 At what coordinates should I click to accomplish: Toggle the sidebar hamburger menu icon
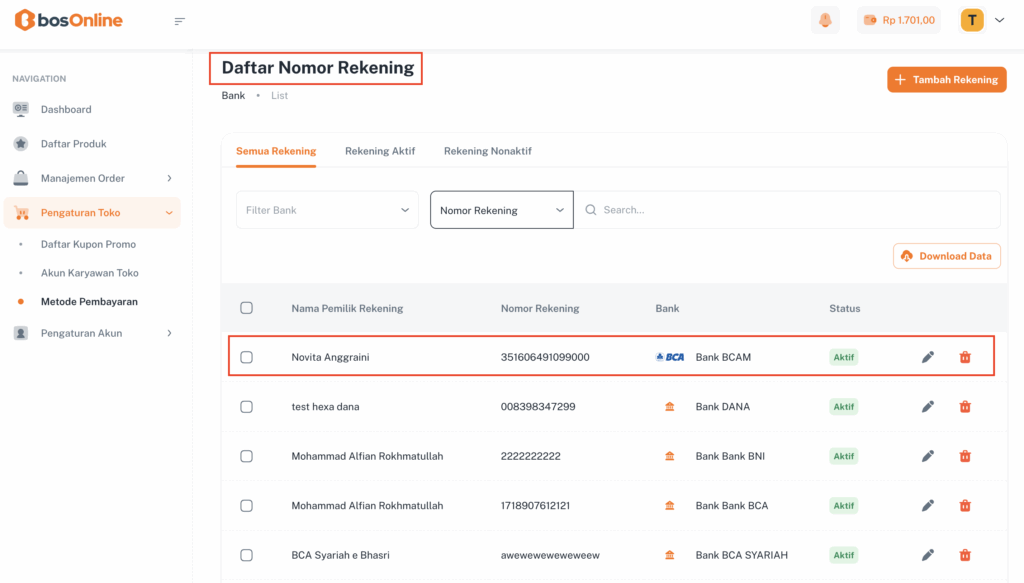tap(180, 21)
